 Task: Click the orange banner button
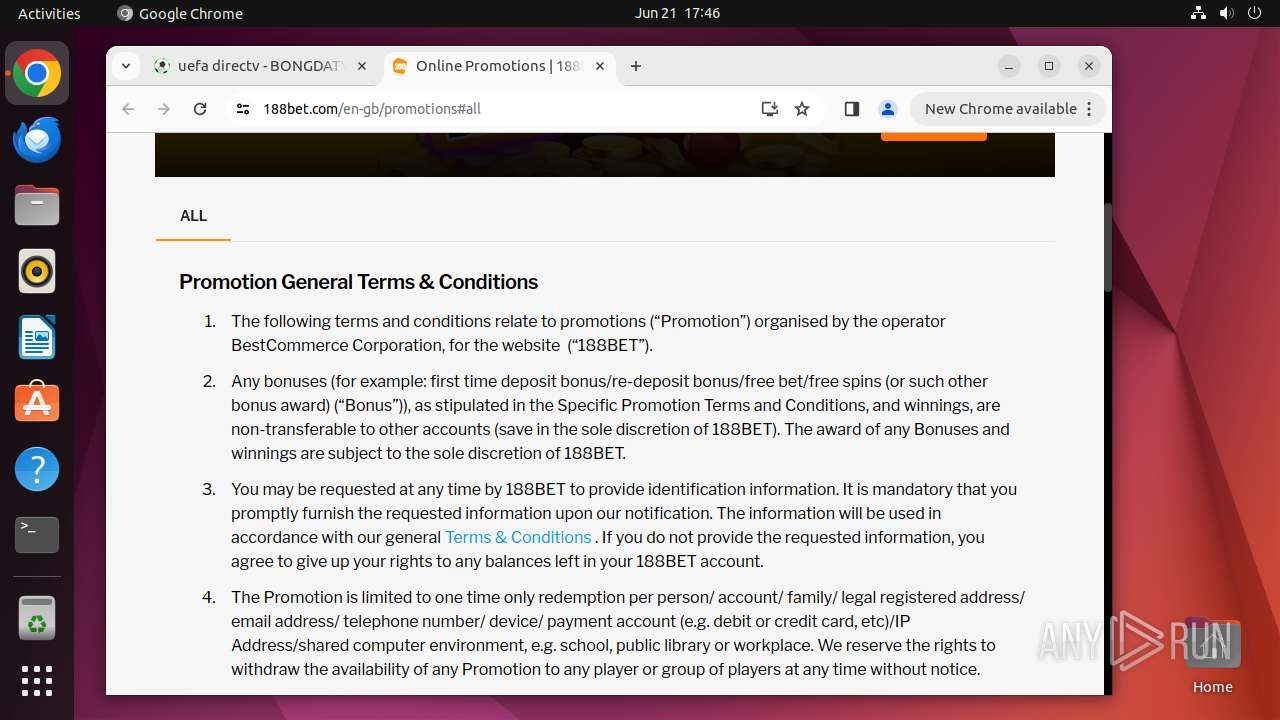tap(933, 136)
